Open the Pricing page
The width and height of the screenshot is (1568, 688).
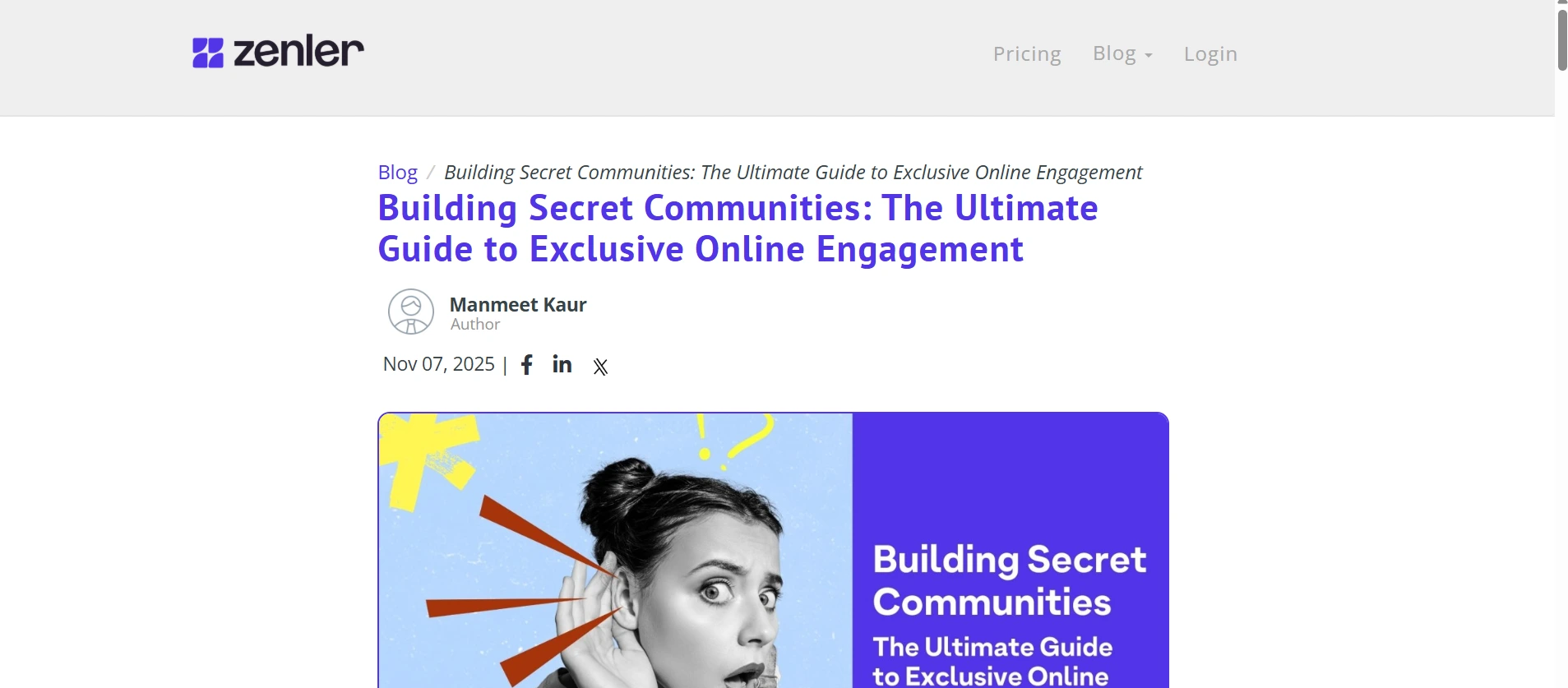tap(1027, 53)
